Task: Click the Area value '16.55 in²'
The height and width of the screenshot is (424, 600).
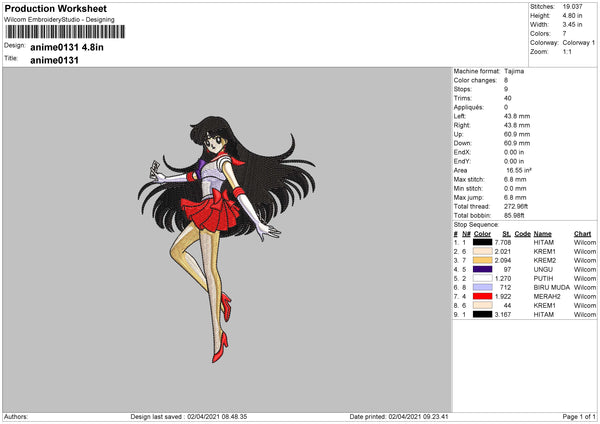Action: (x=519, y=170)
